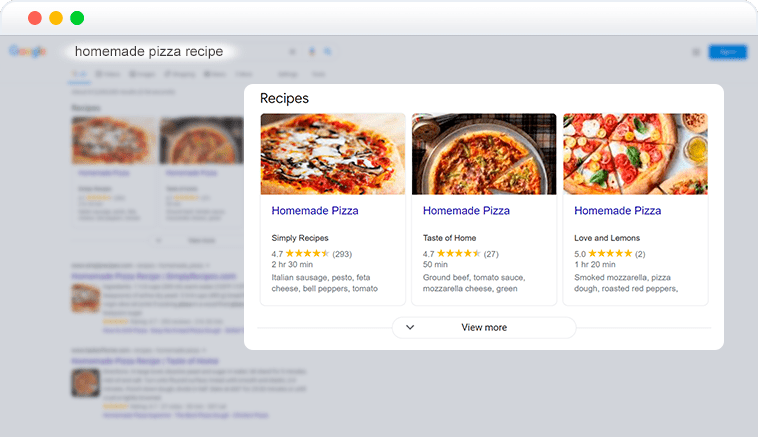
Task: Open the Love and Lemons pizza thumbnail
Action: pyautogui.click(x=635, y=154)
